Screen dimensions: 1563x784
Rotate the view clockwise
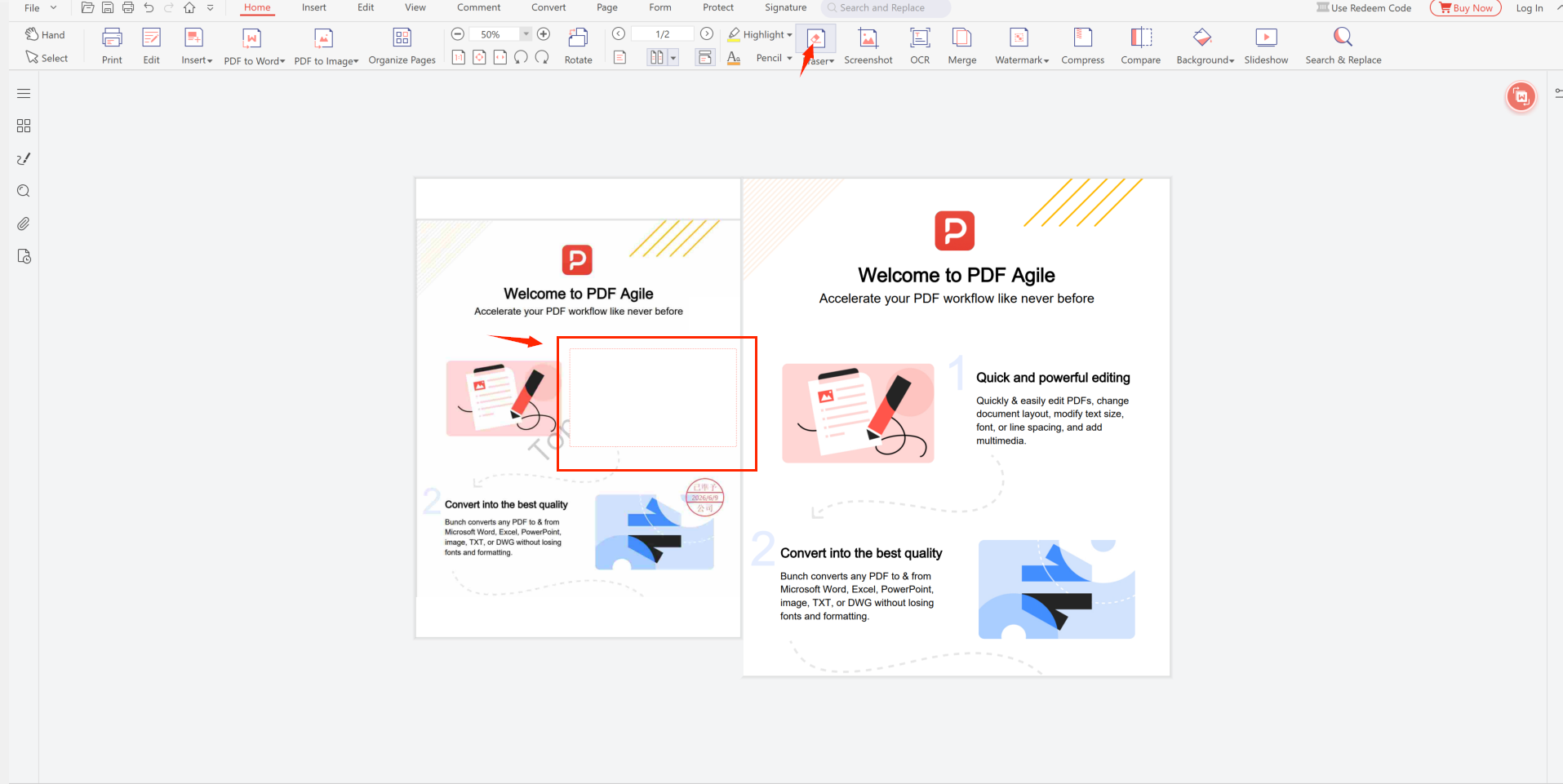pos(542,57)
